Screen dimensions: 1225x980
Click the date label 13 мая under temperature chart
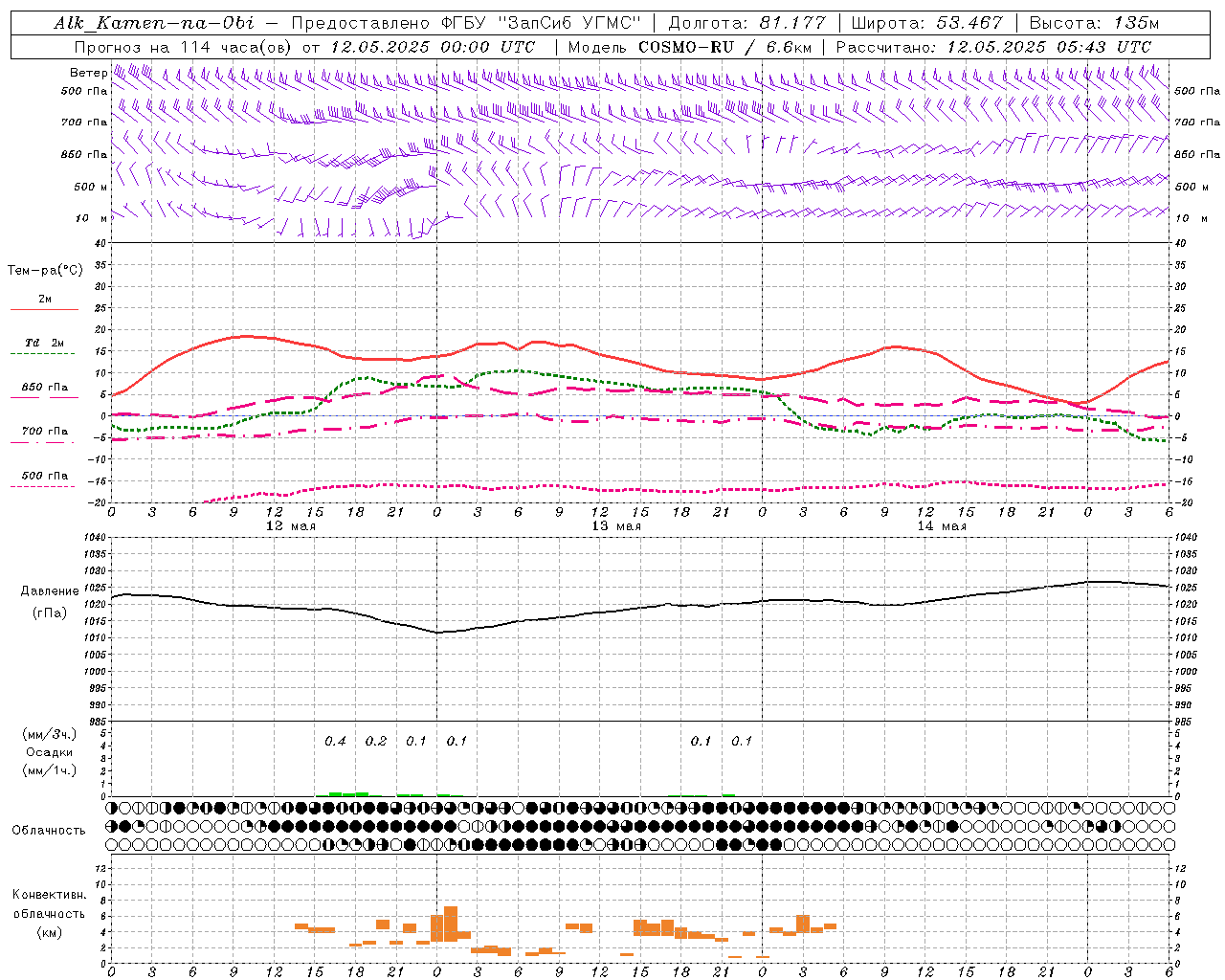615,526
